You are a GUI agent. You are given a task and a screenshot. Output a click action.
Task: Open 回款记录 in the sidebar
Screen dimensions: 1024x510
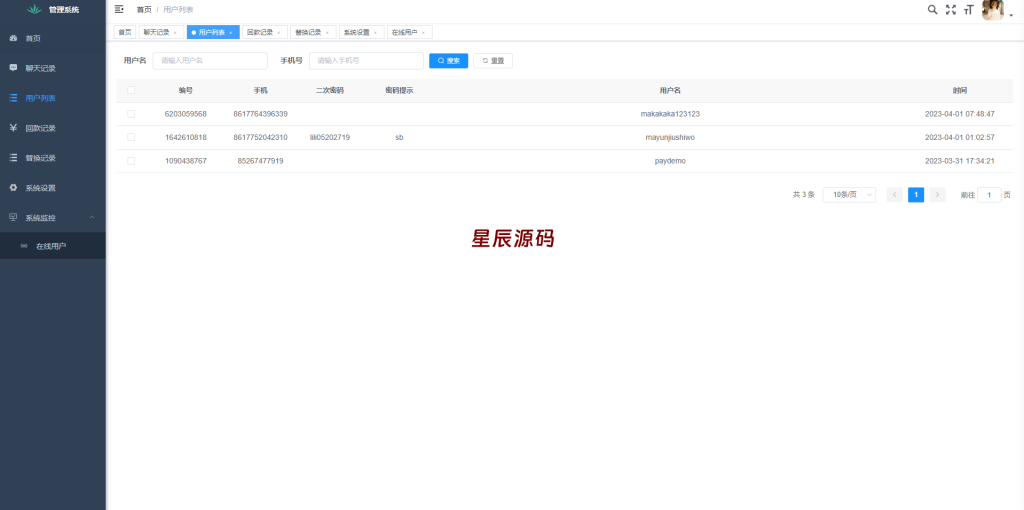(53, 129)
